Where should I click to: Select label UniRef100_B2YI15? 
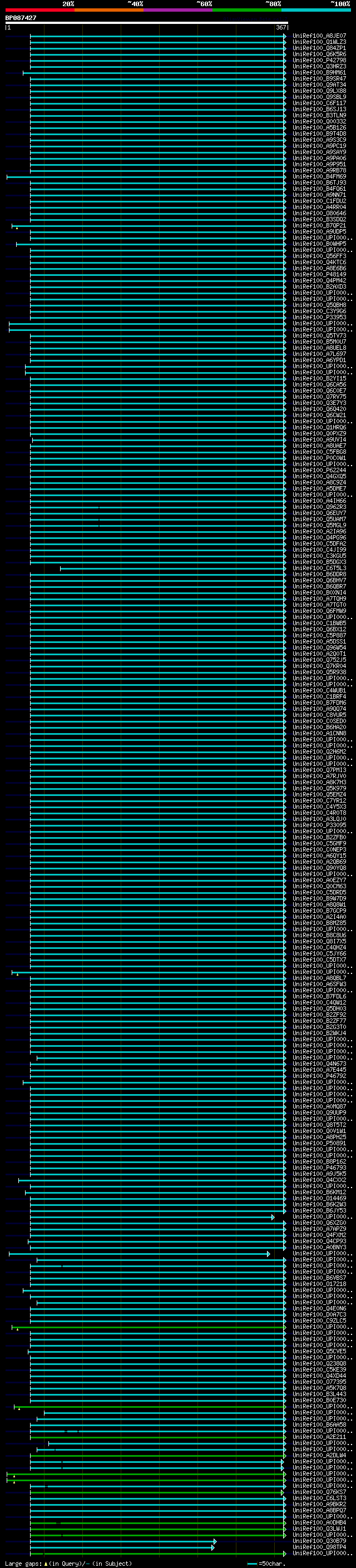pyautogui.click(x=319, y=379)
